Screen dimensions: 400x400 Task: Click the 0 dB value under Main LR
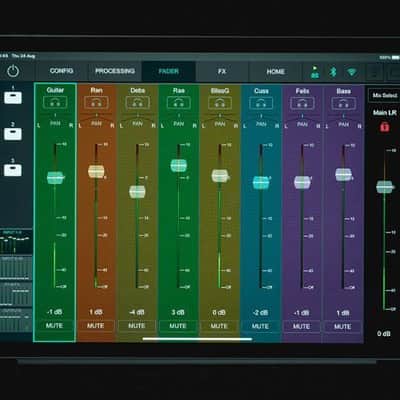pyautogui.click(x=384, y=333)
